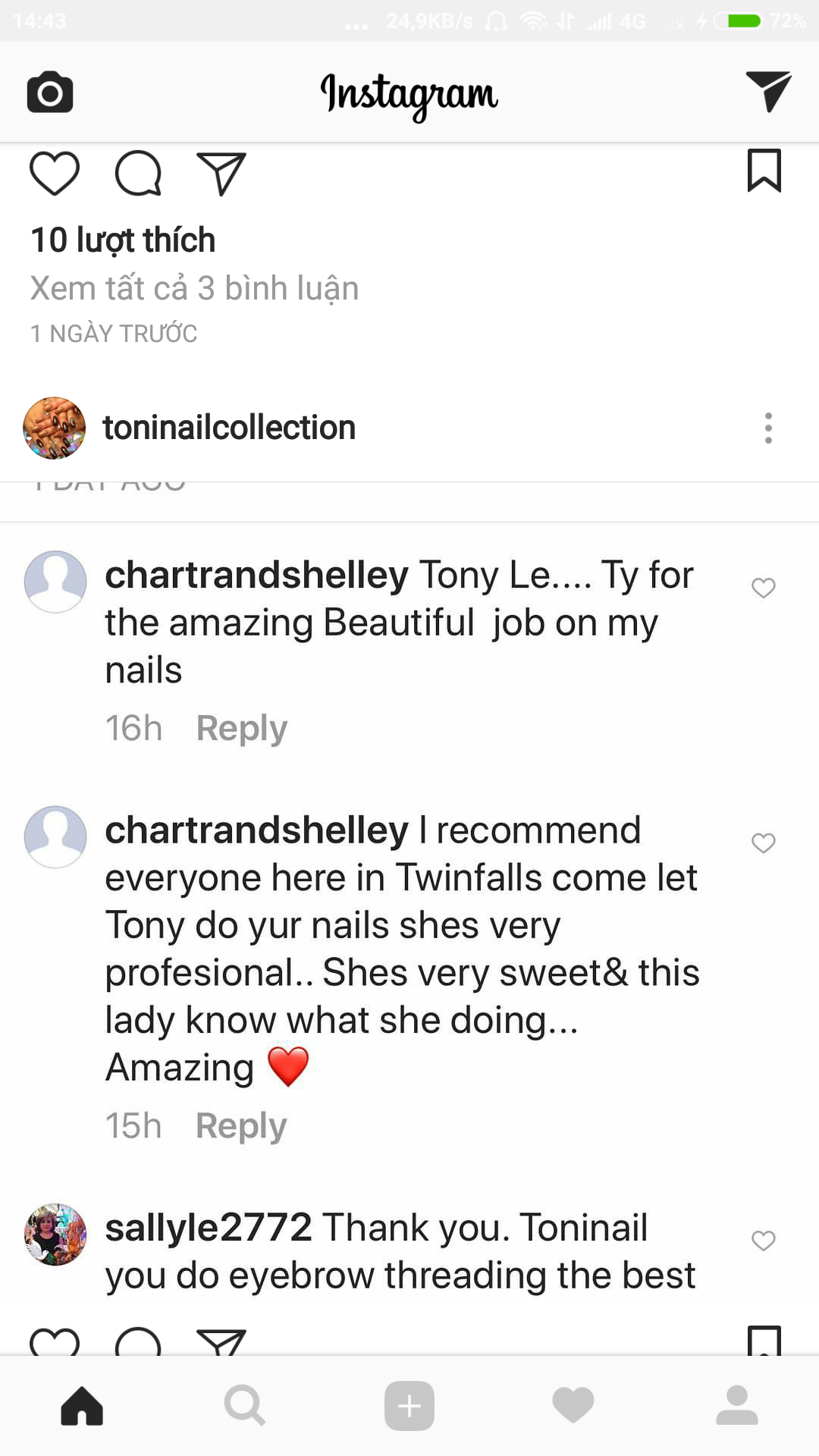The width and height of the screenshot is (819, 1456).
Task: Create a new post with the plus icon
Action: click(x=409, y=1405)
